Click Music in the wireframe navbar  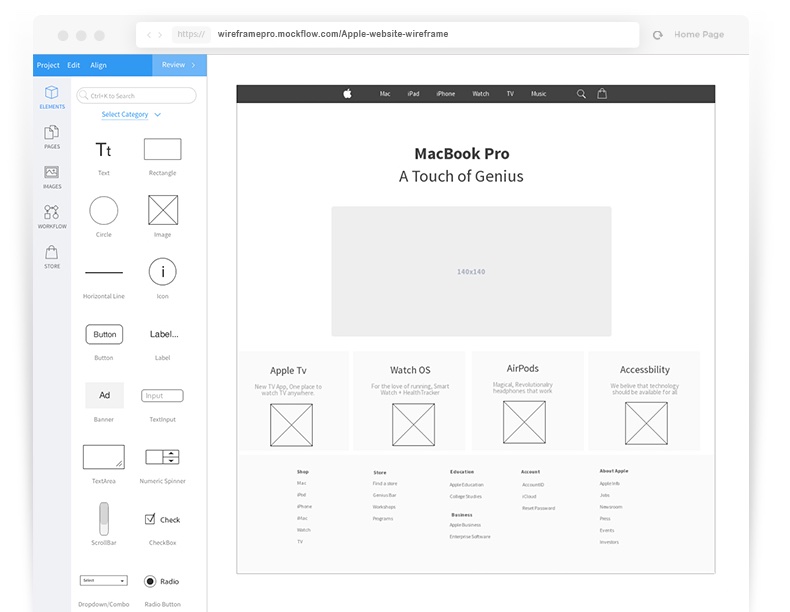[x=538, y=94]
